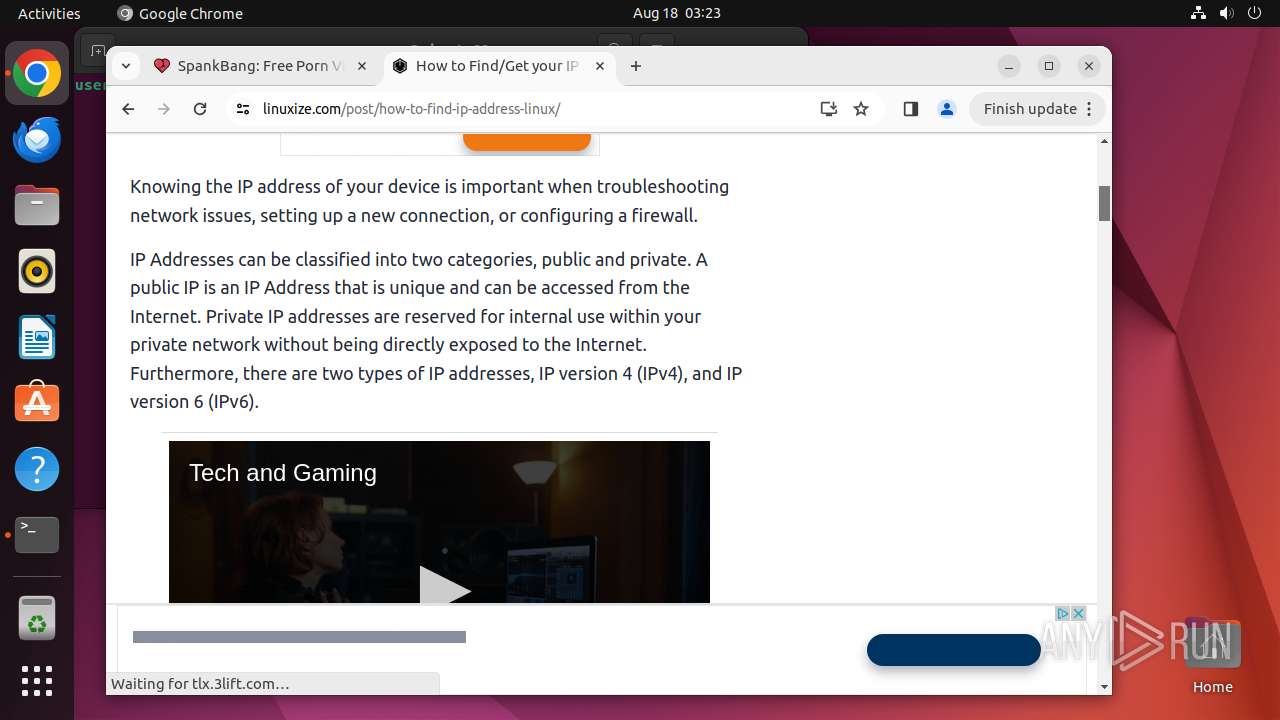Open the Files manager from the dock
The width and height of the screenshot is (1280, 720).
tap(37, 206)
